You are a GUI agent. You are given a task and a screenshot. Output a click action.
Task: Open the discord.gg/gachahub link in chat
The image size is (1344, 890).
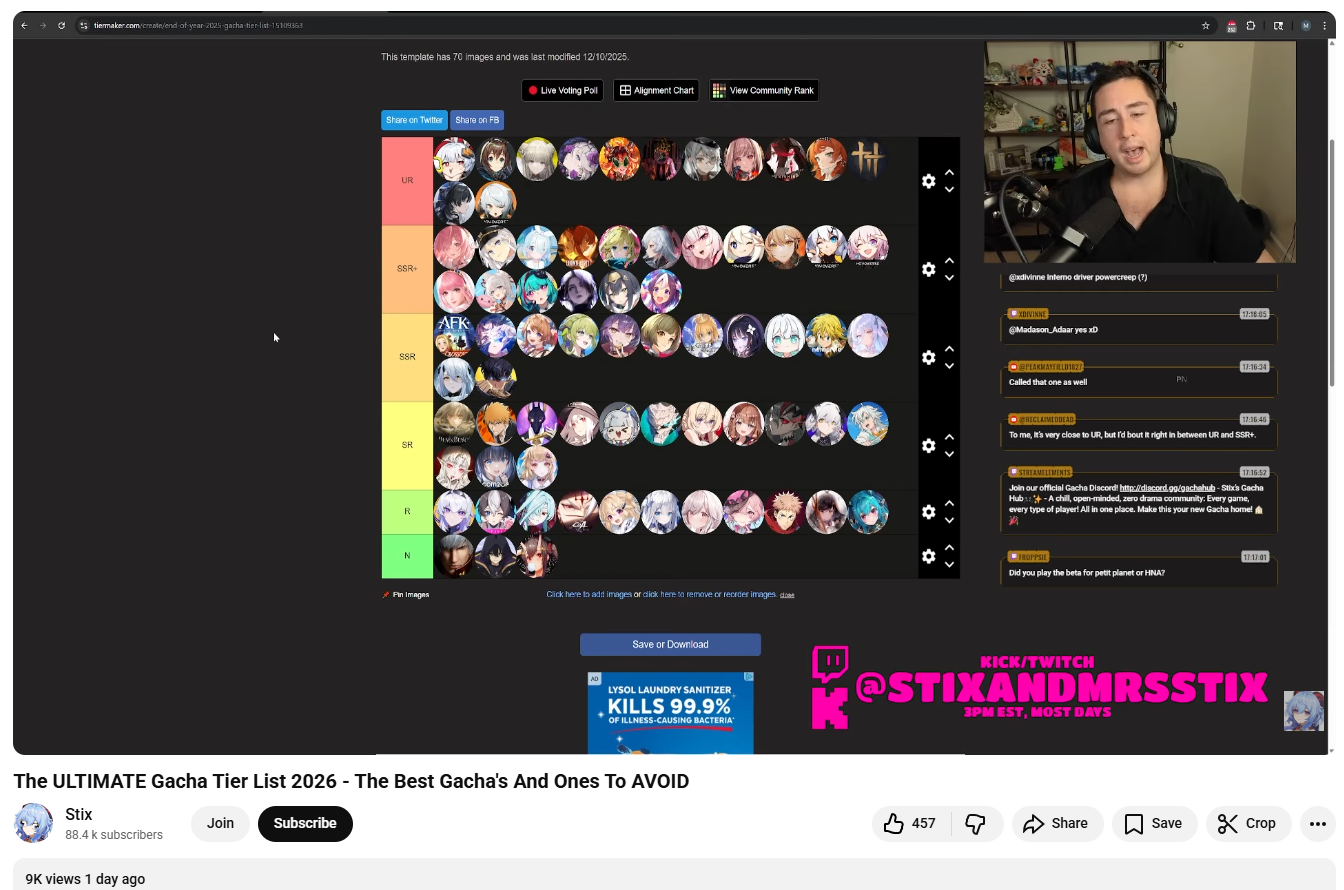pyautogui.click(x=1167, y=488)
